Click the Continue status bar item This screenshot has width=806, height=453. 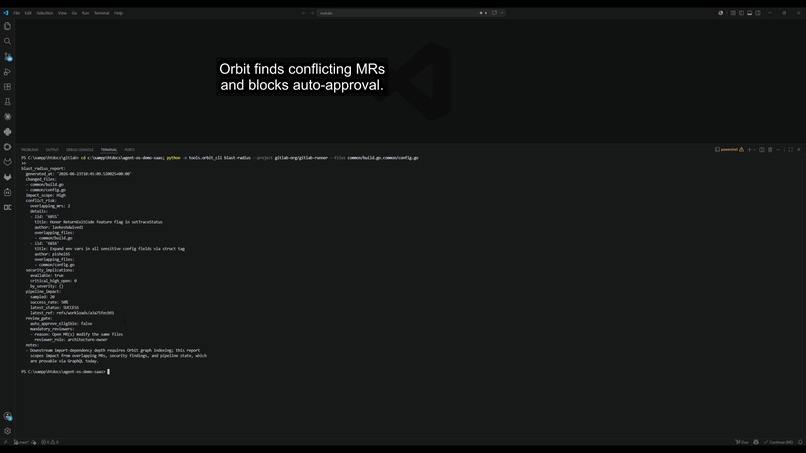[778, 442]
